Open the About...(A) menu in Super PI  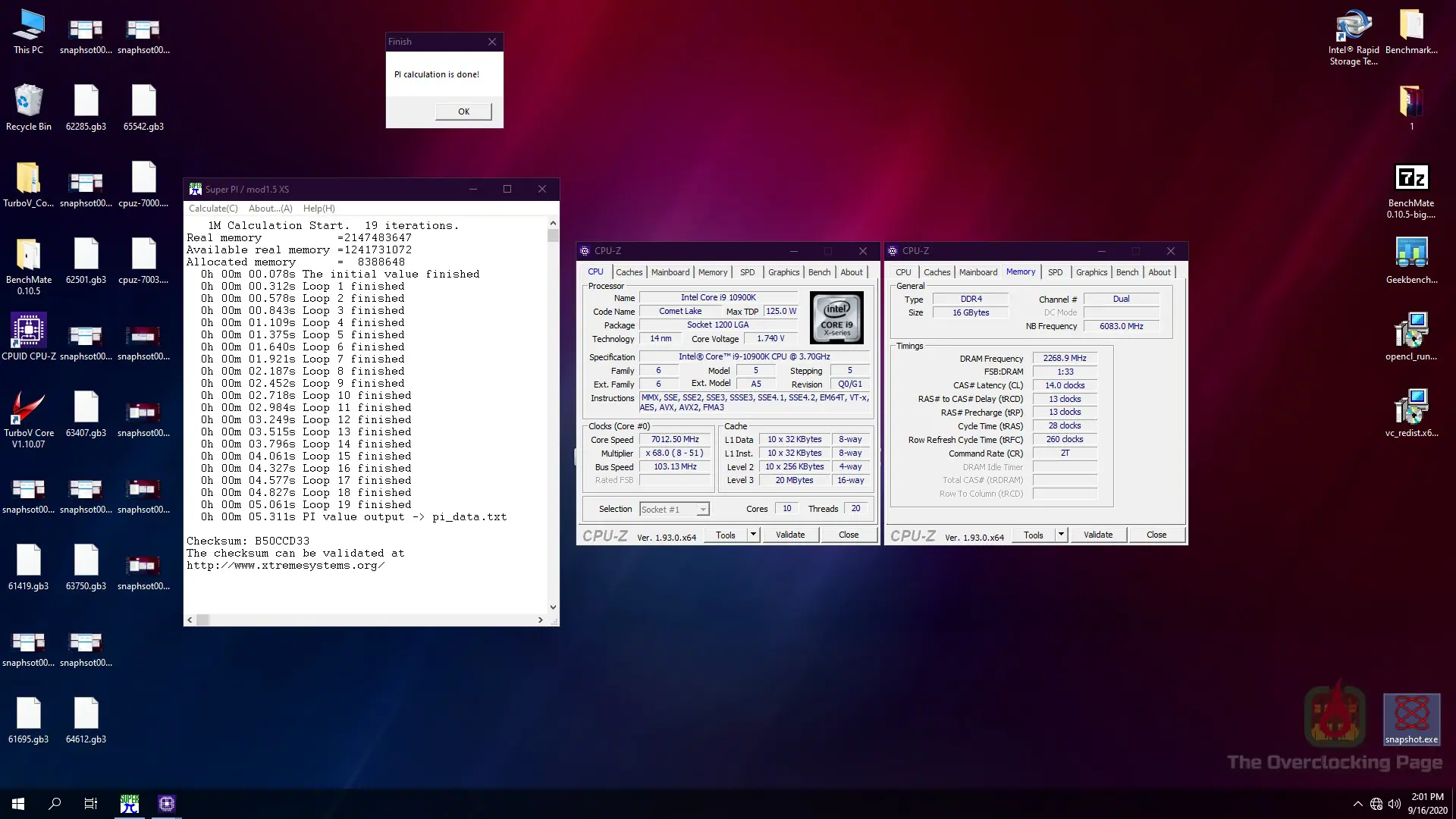(x=270, y=209)
